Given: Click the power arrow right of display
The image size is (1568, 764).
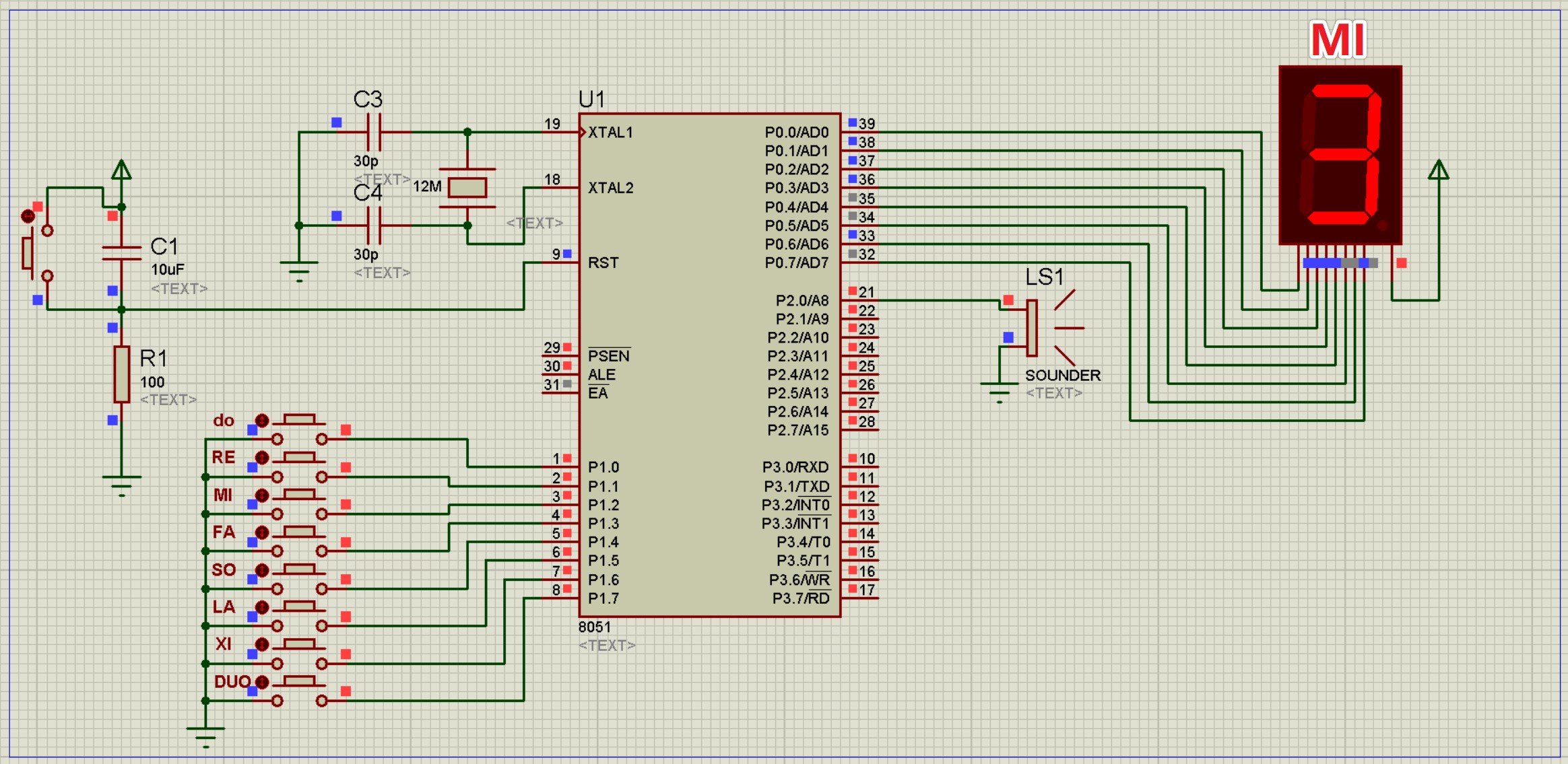Looking at the screenshot, I should [x=1438, y=171].
